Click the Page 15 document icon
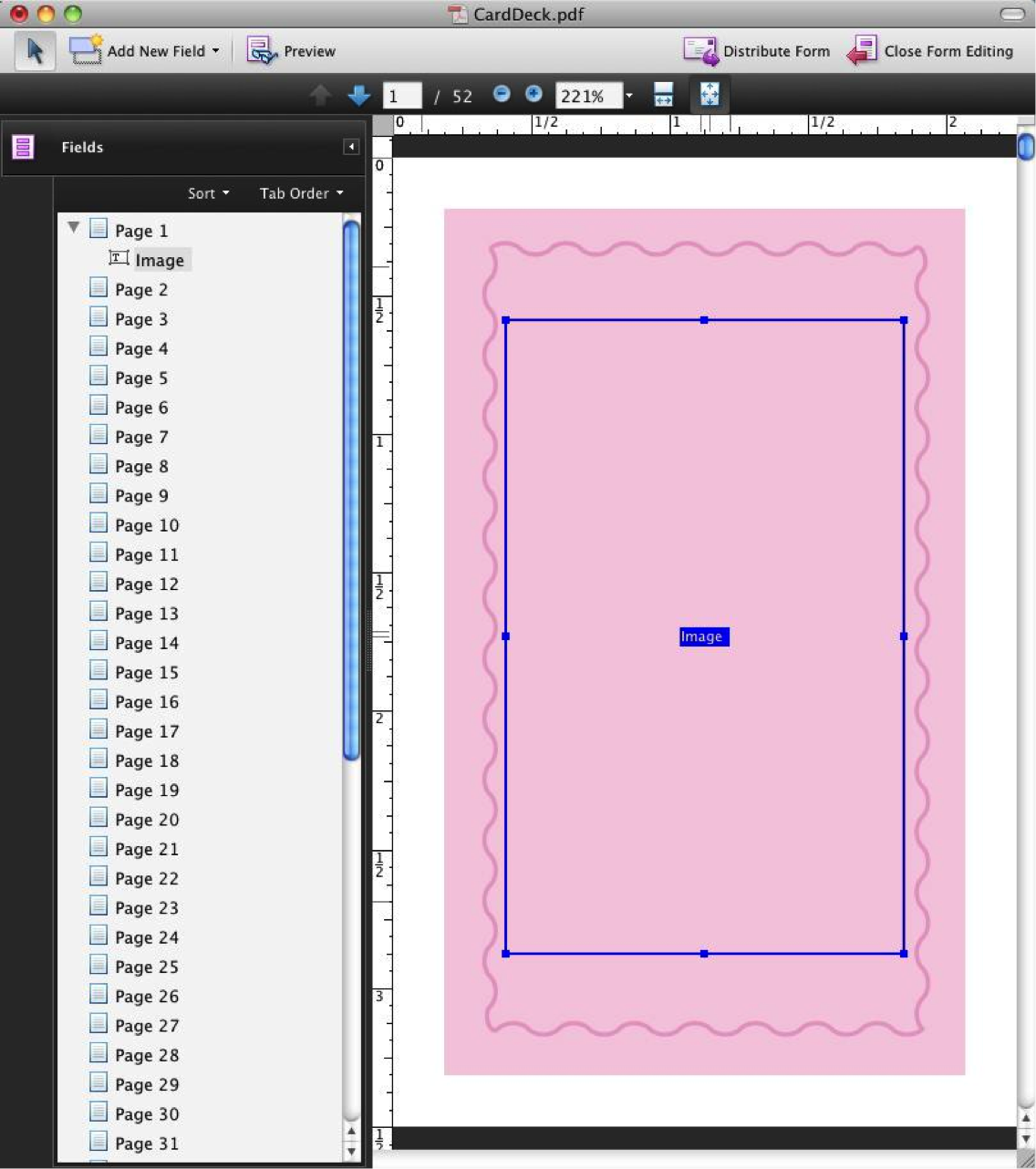 [98, 671]
